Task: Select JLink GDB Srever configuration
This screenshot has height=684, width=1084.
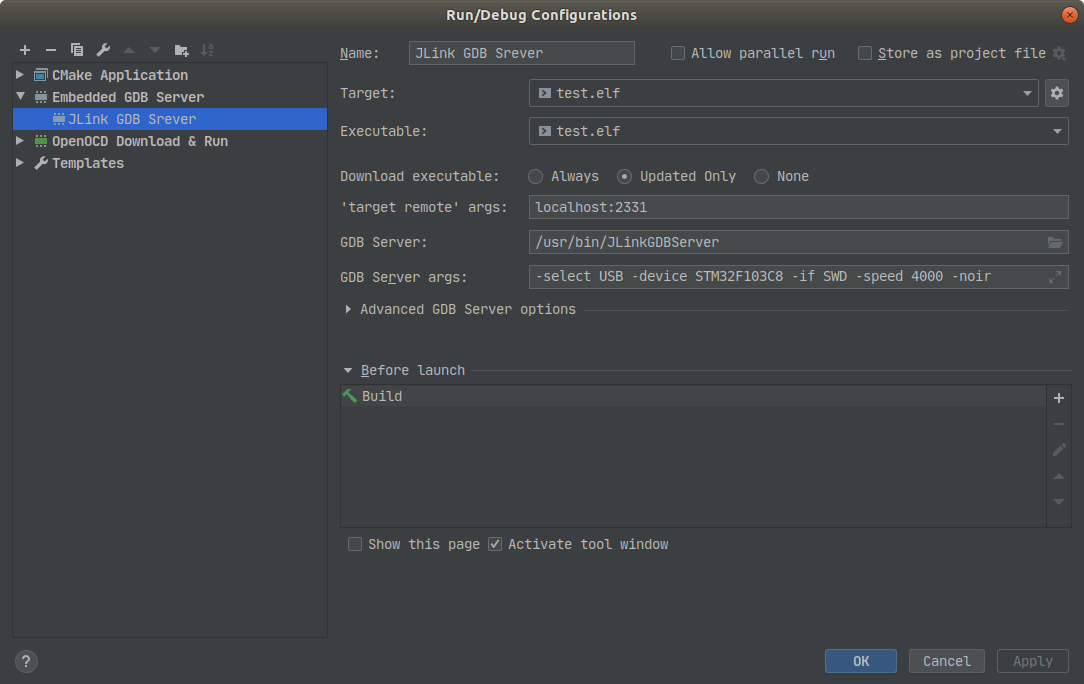Action: coord(170,119)
